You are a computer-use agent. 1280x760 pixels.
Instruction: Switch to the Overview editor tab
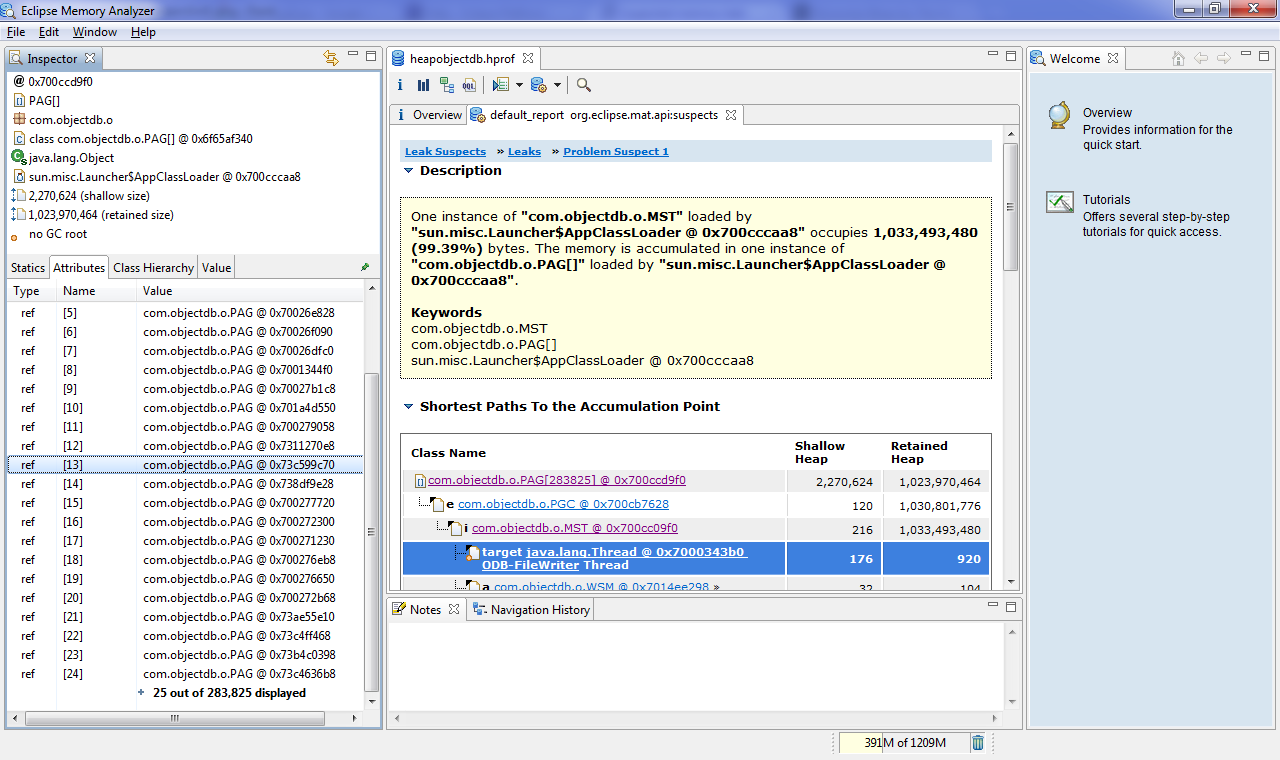tap(429, 115)
